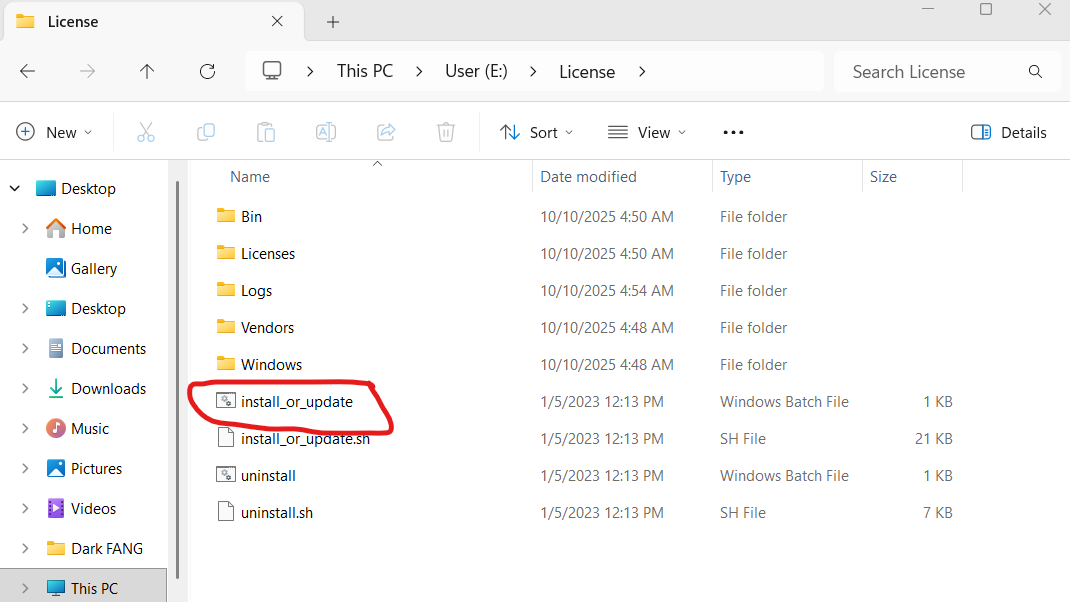Navigate to This PC via breadcrumb
The height and width of the screenshot is (602, 1070).
[364, 71]
